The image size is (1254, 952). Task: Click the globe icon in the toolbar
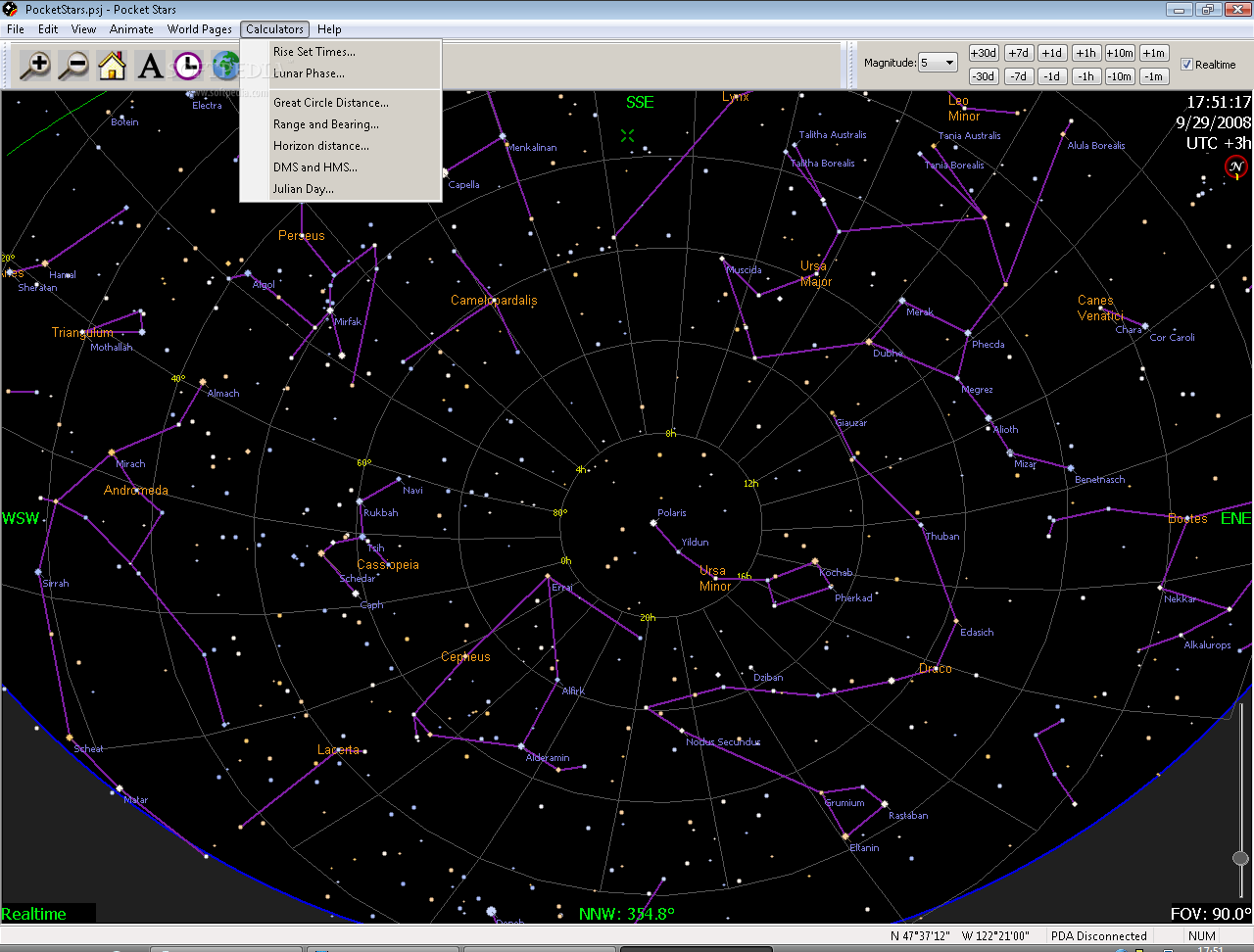[x=225, y=66]
